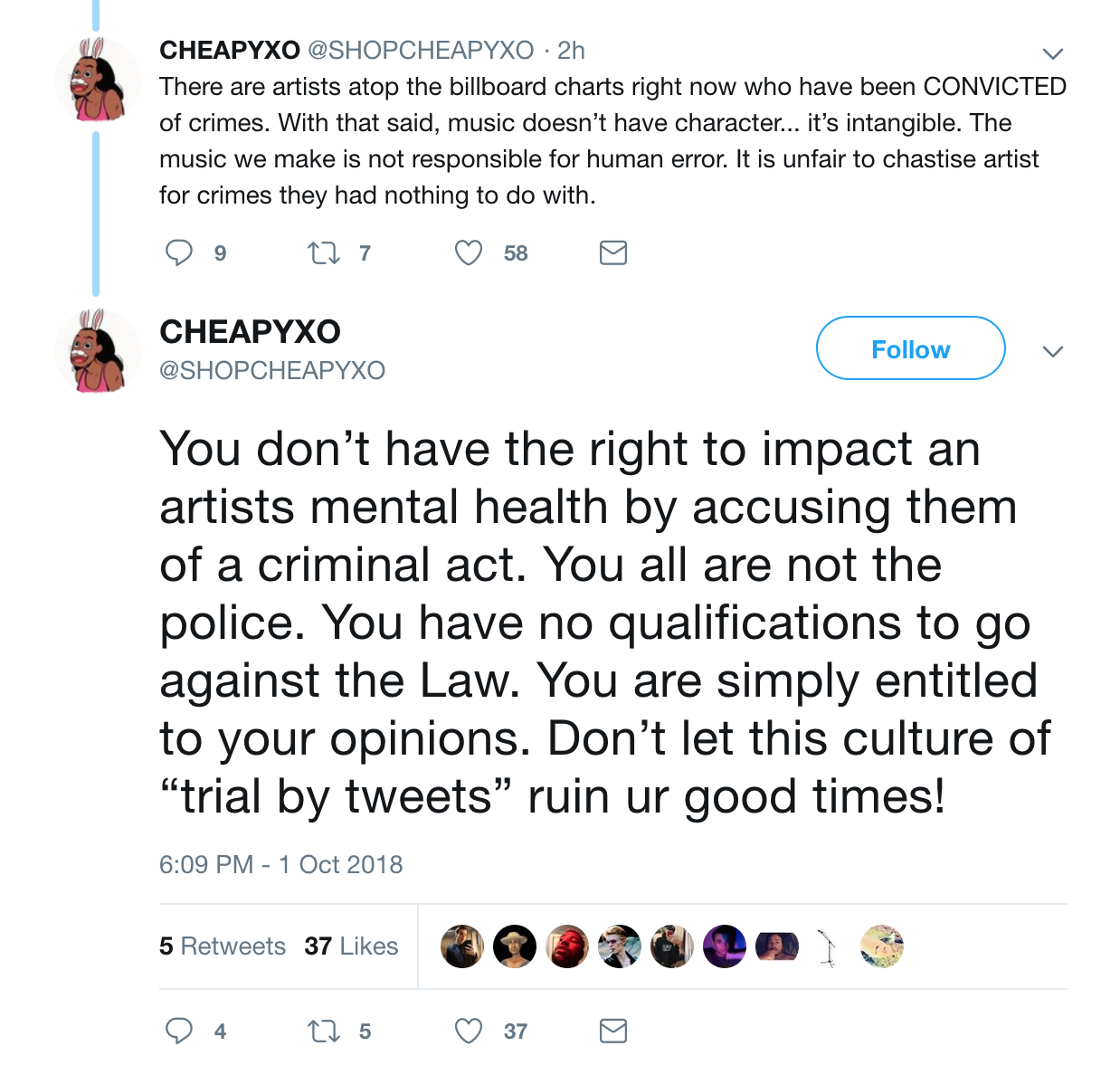
Task: Open CHEAPYXO avatar on the first tweet
Action: [x=97, y=80]
